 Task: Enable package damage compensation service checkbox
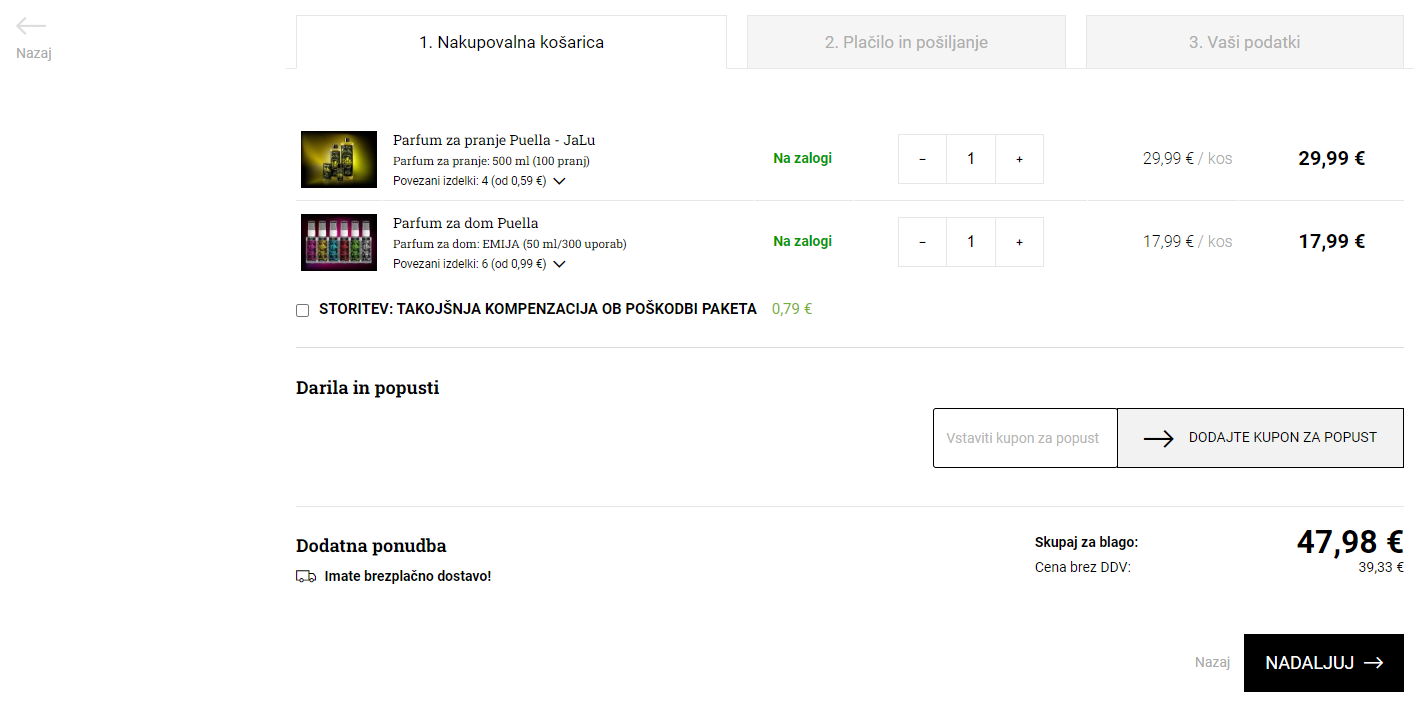point(302,310)
